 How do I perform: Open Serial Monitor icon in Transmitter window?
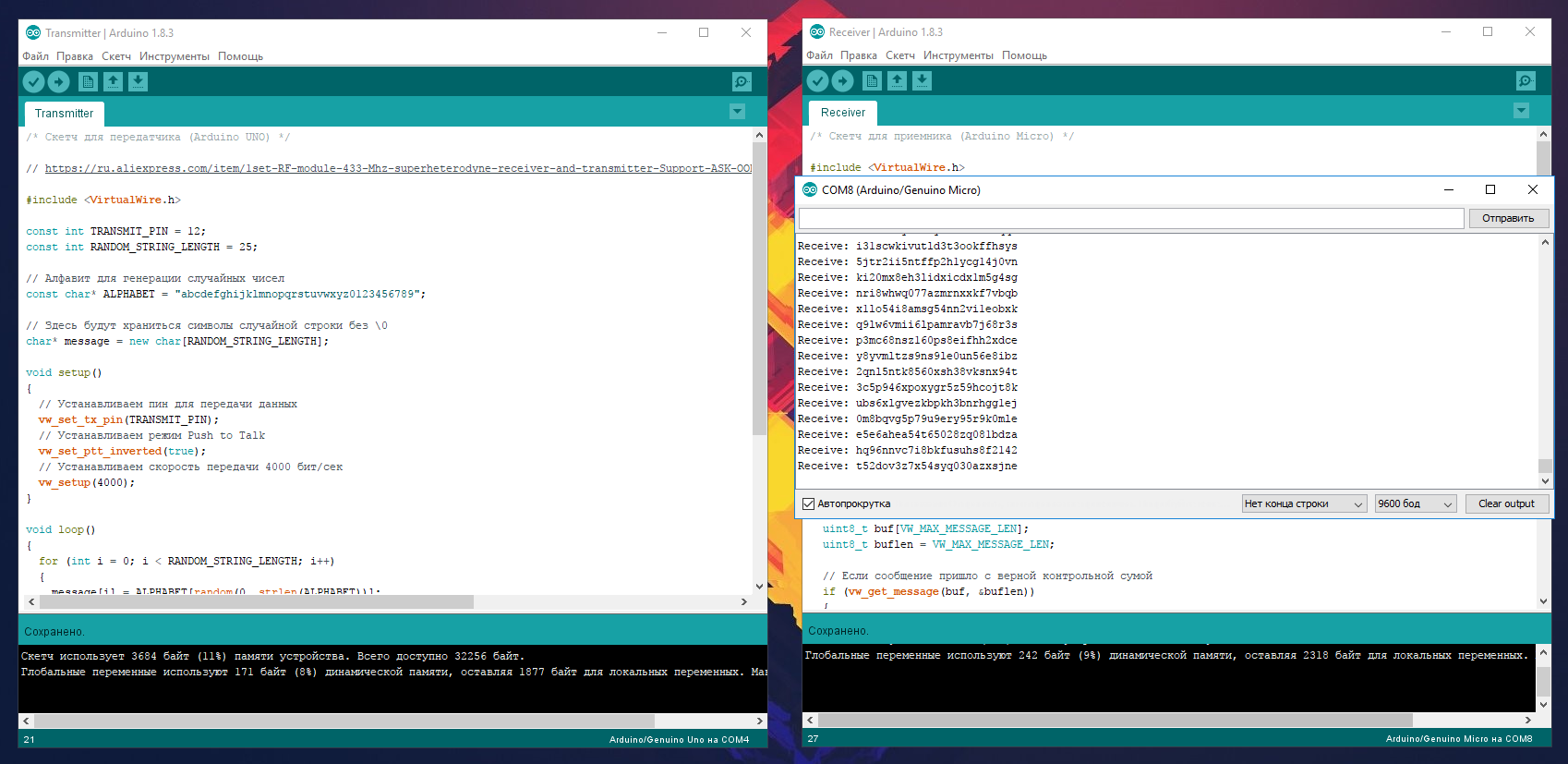[742, 82]
